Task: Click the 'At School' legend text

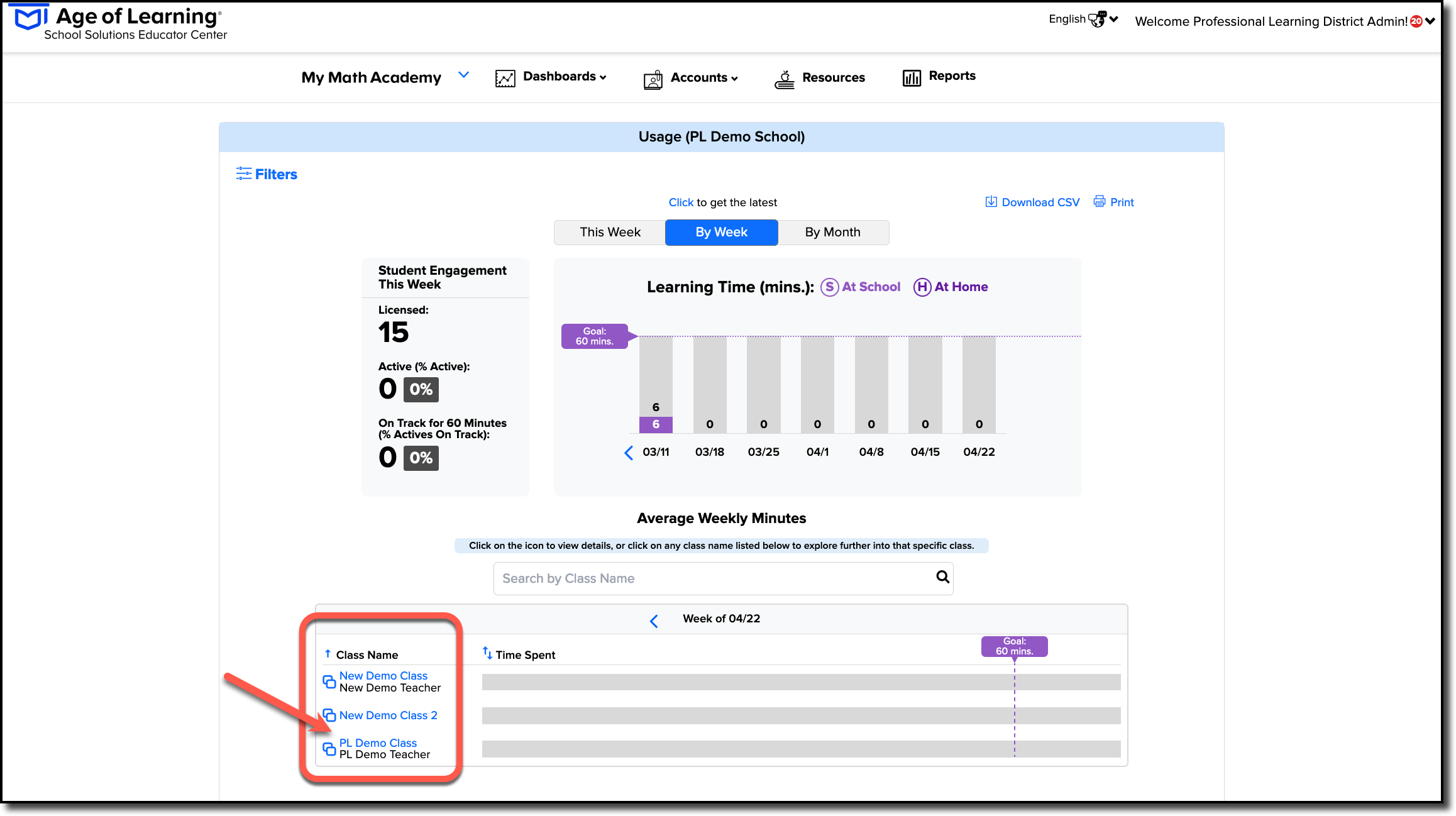Action: pos(871,287)
